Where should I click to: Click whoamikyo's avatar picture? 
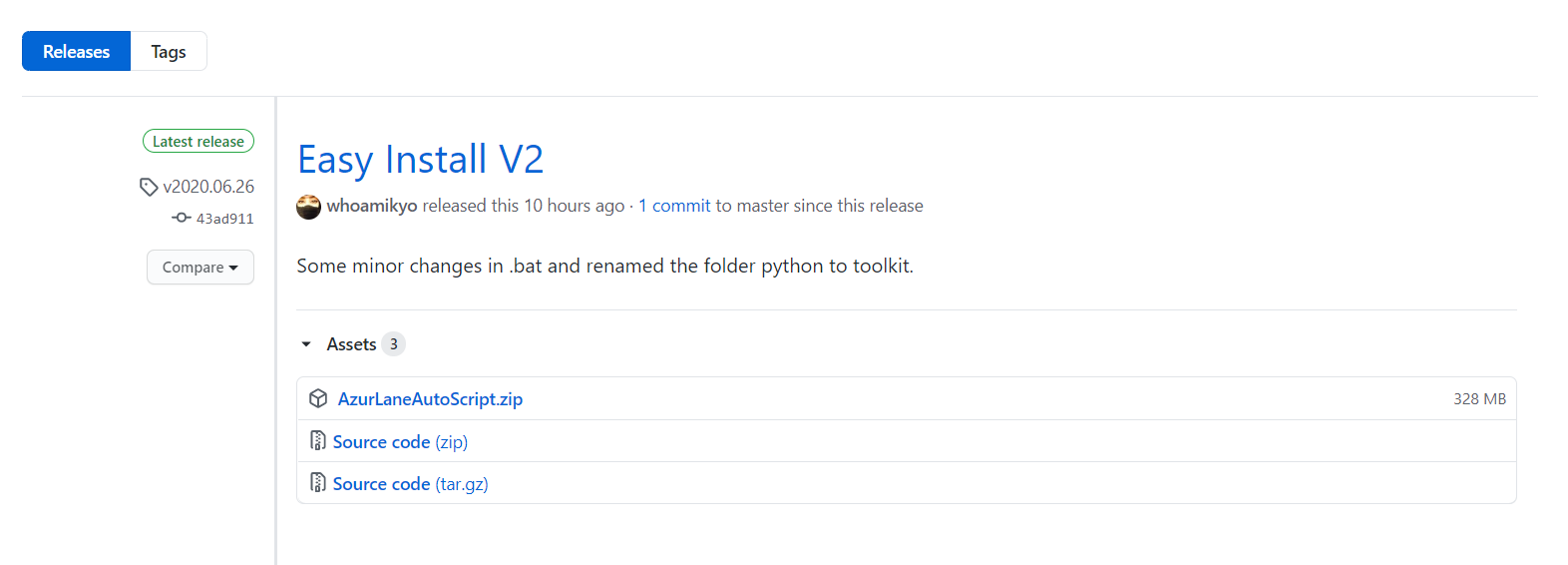click(309, 207)
